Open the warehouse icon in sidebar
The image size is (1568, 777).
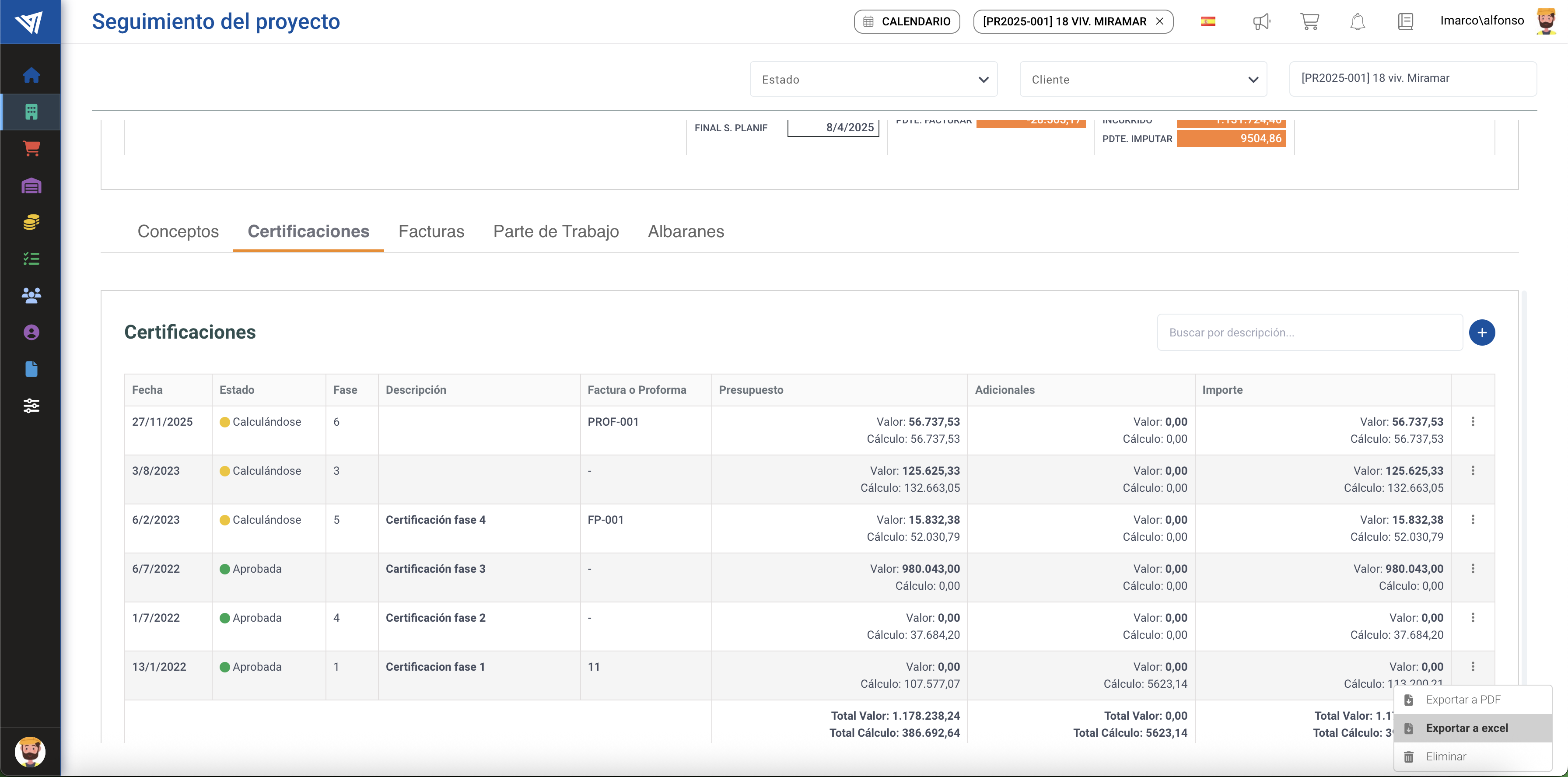point(31,185)
